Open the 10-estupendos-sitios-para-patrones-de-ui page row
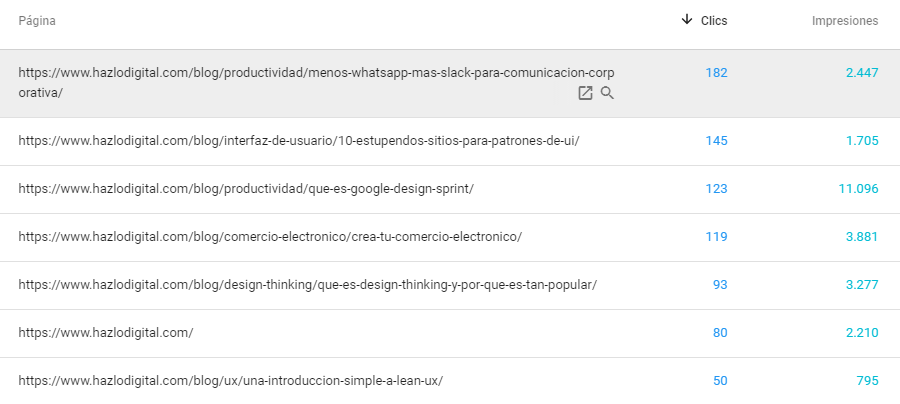Screen dimensions: 900x404 point(299,141)
